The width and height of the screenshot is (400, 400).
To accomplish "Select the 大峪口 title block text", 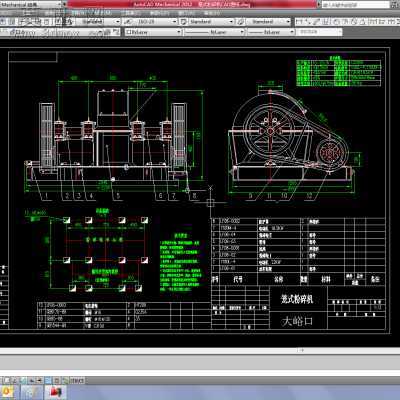I will point(297,321).
